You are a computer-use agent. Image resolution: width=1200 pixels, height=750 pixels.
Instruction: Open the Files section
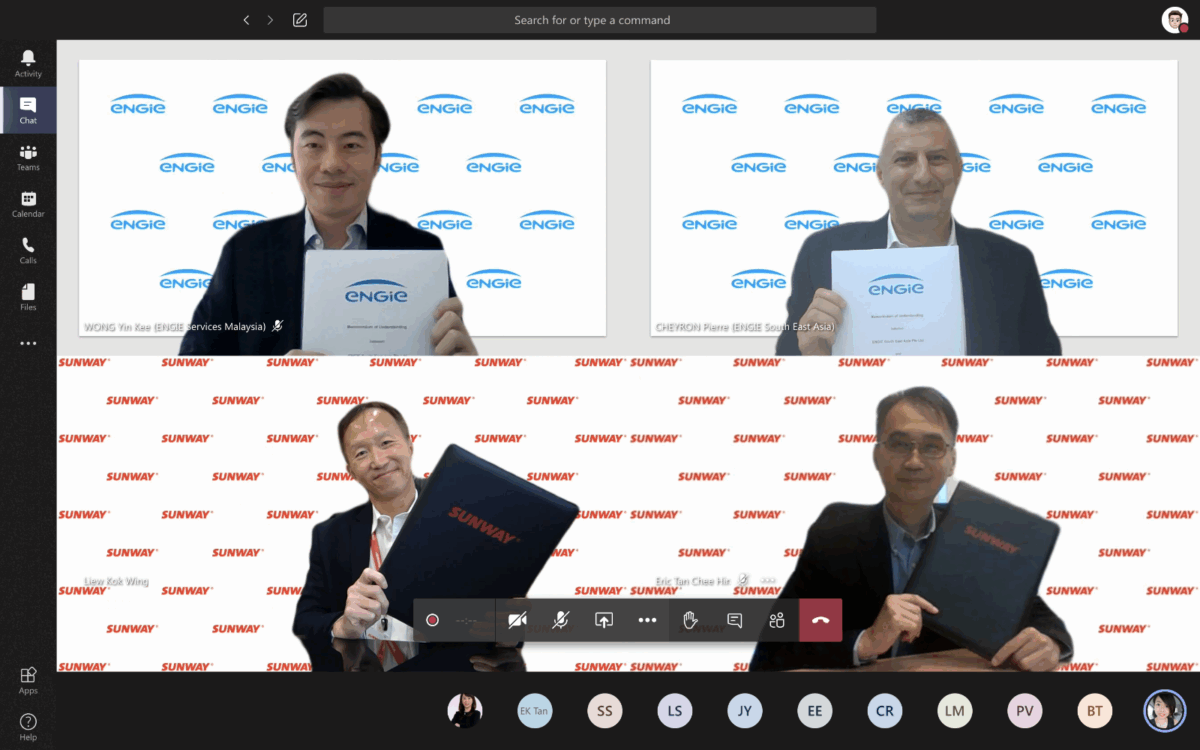click(x=28, y=297)
